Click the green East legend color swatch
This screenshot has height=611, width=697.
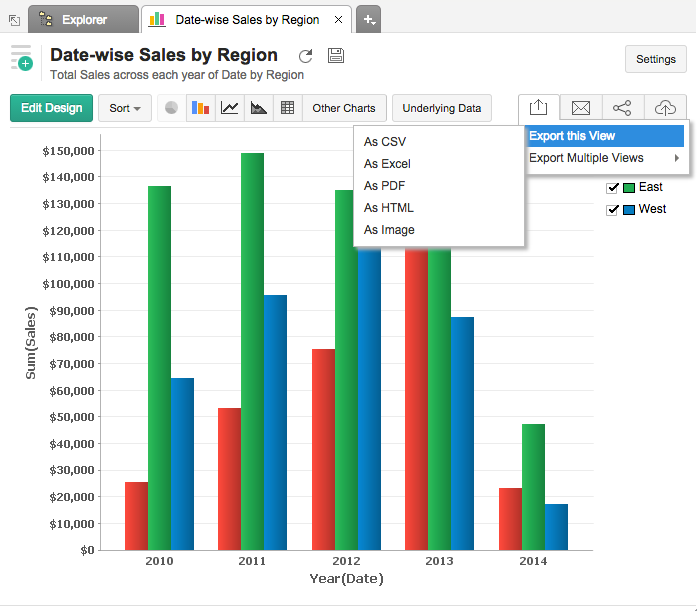629,188
